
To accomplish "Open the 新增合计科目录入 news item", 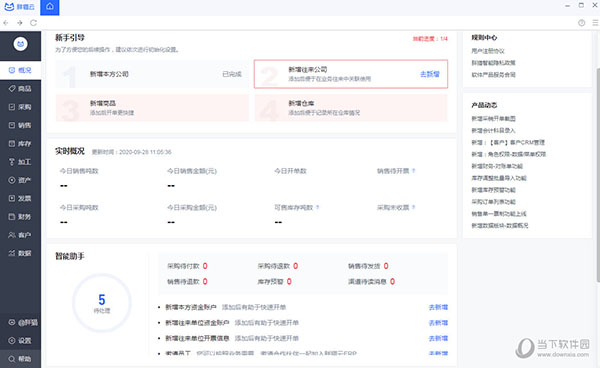I will [x=493, y=130].
